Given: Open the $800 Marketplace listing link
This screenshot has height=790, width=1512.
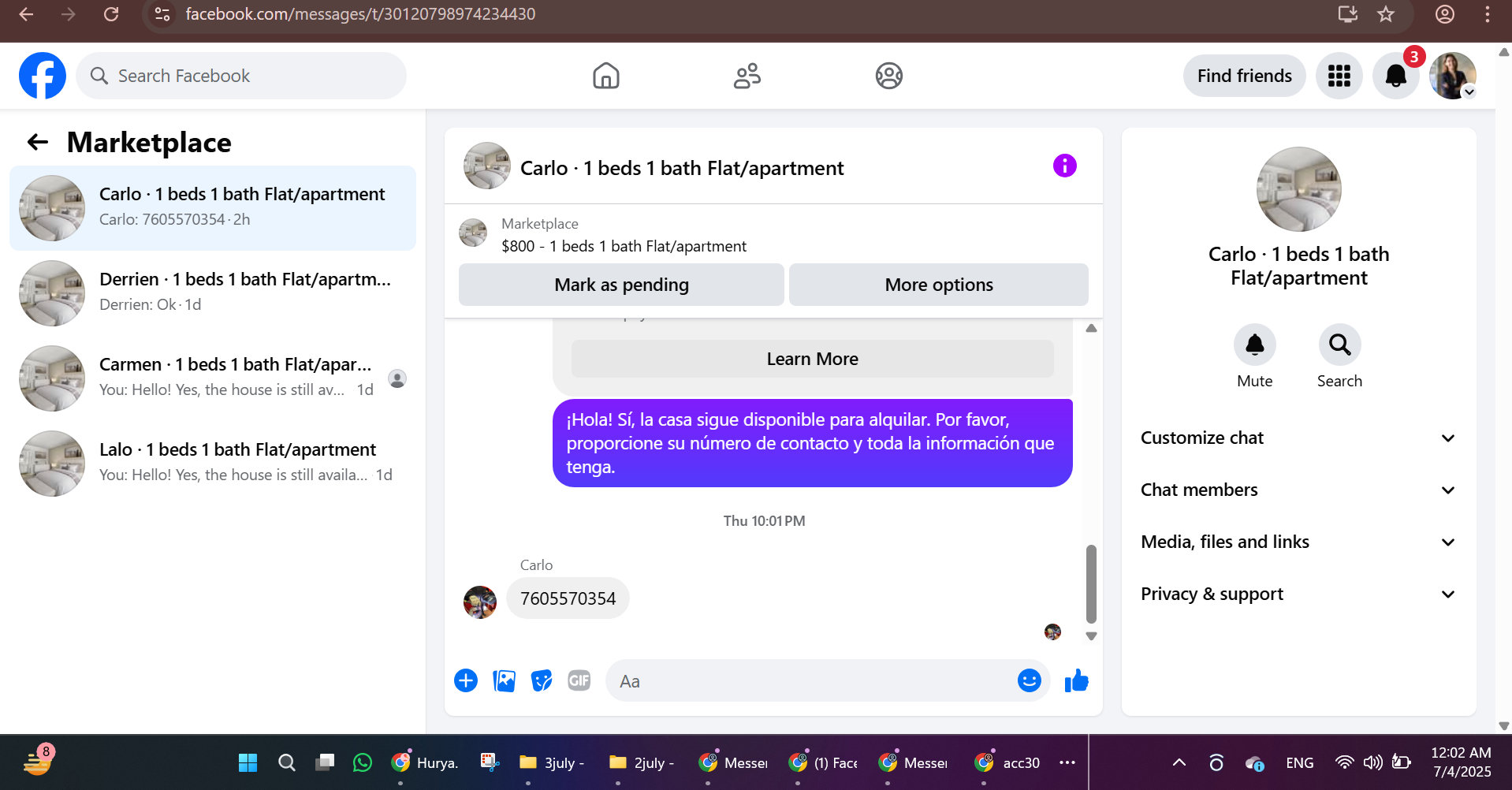Looking at the screenshot, I should click(x=624, y=246).
